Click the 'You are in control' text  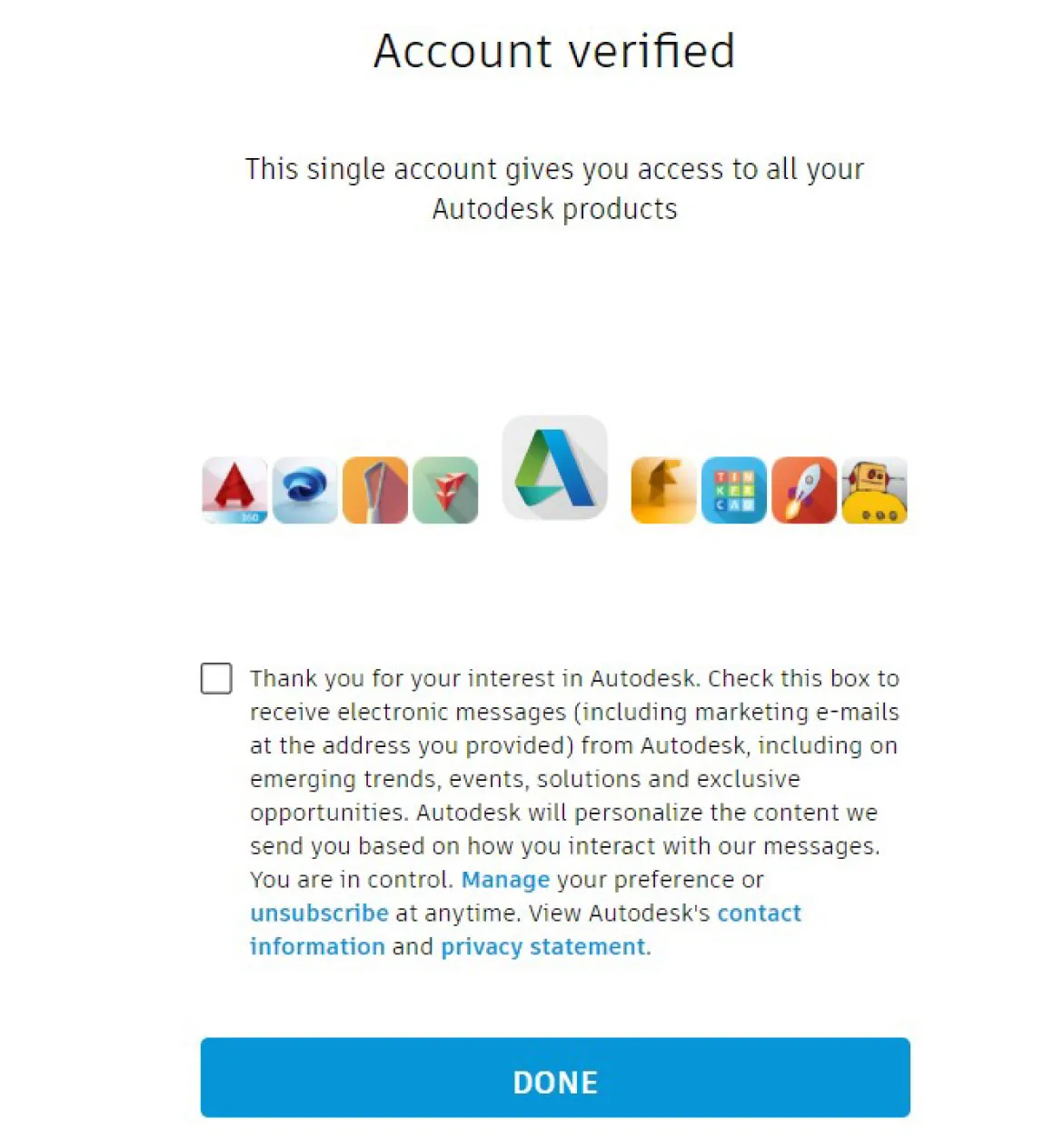[351, 880]
